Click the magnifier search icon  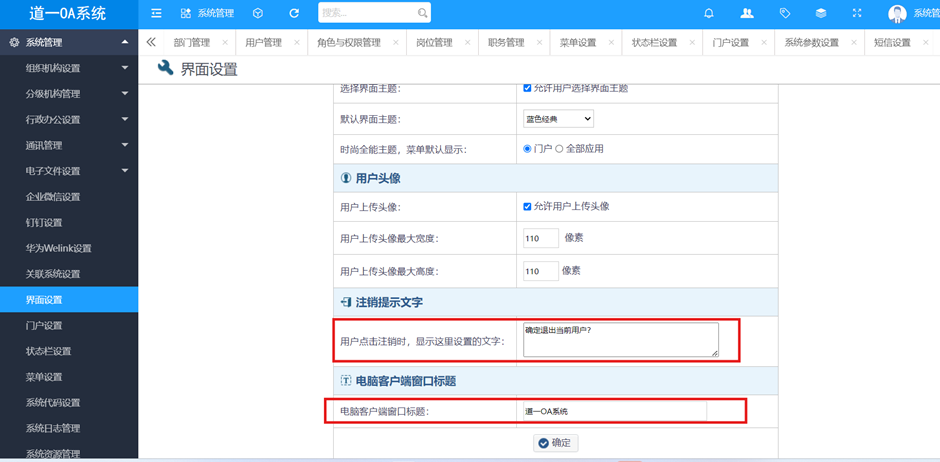click(x=423, y=13)
